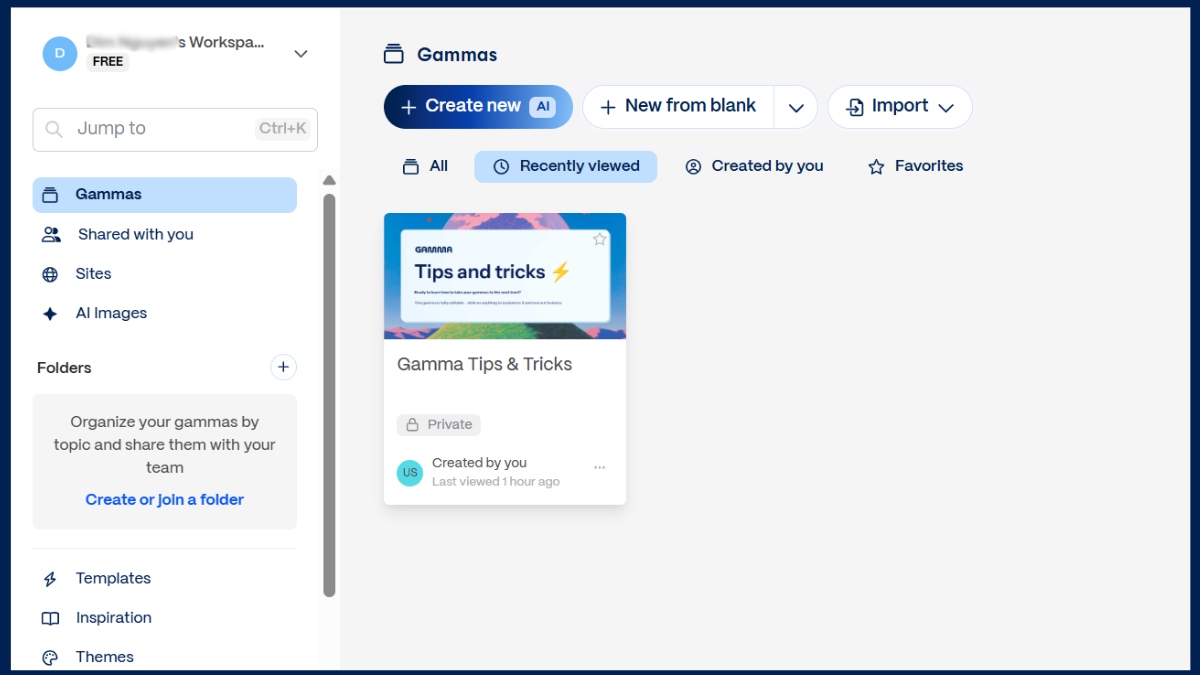Click Create or join a folder link
Image resolution: width=1200 pixels, height=675 pixels.
pyautogui.click(x=165, y=499)
